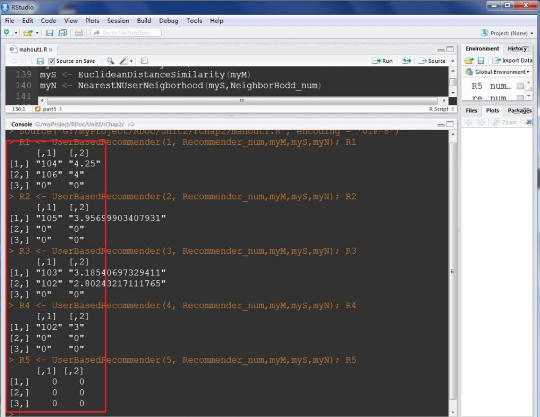
Task: Click the Go to file/function search field
Action: coord(126,33)
